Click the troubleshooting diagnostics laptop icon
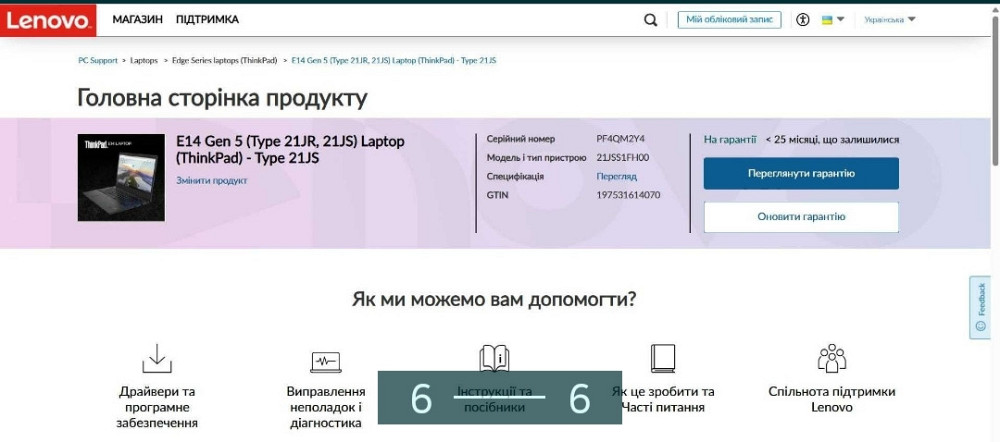The width and height of the screenshot is (1000, 442). pyautogui.click(x=326, y=362)
